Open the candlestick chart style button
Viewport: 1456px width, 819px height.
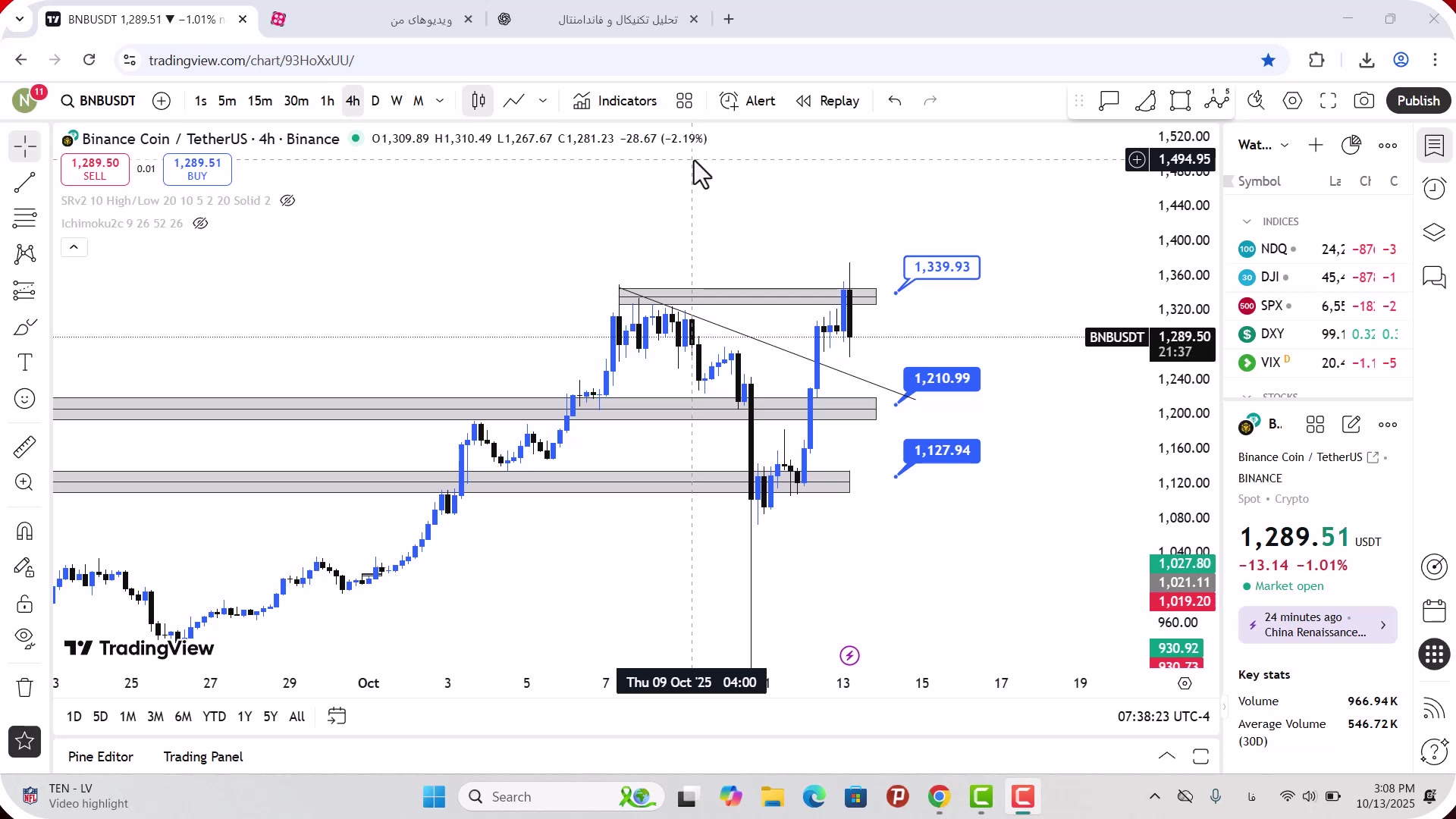[479, 101]
